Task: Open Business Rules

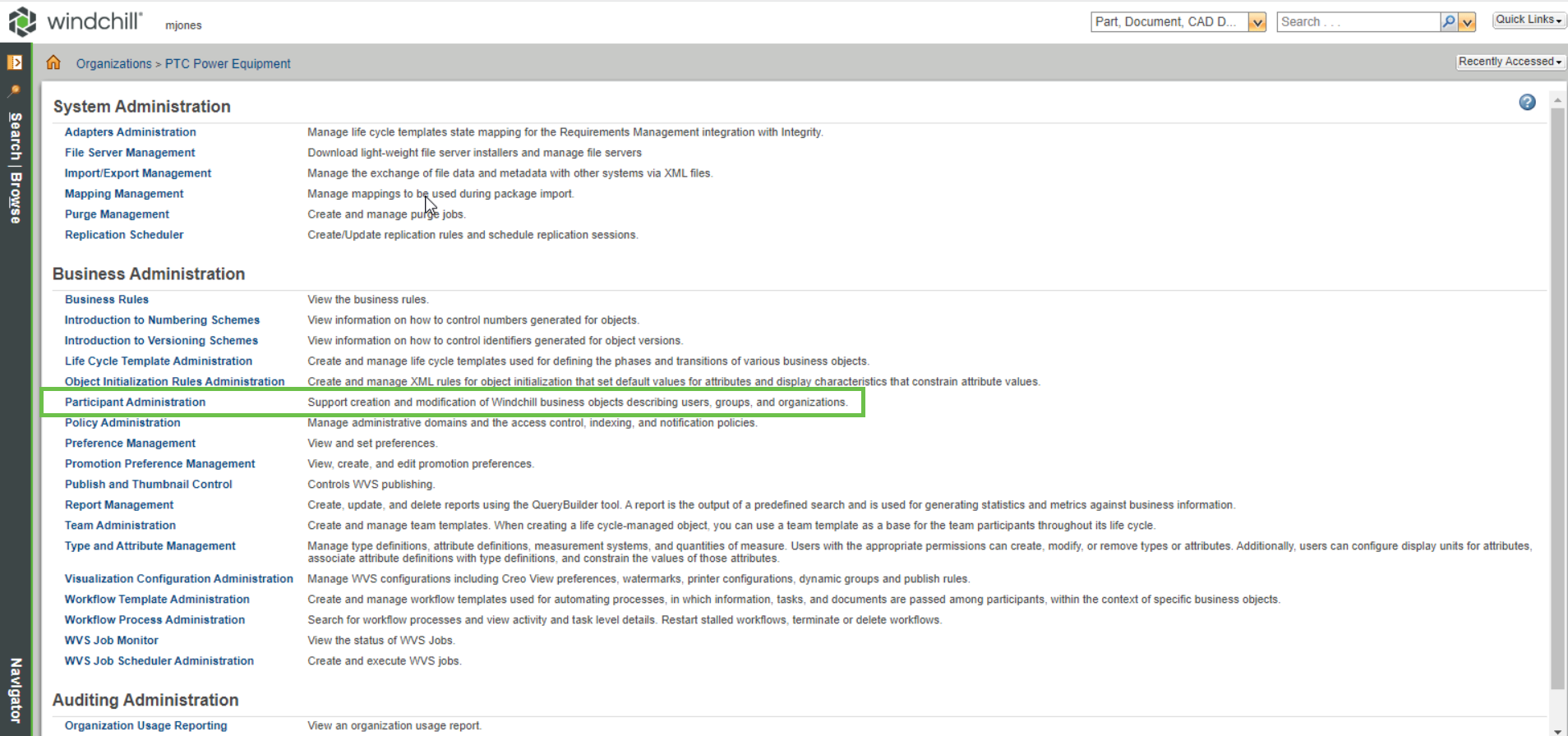Action: 107,300
